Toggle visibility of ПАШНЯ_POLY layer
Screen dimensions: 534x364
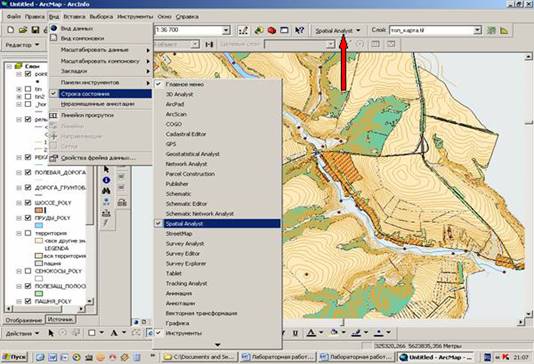[28, 301]
